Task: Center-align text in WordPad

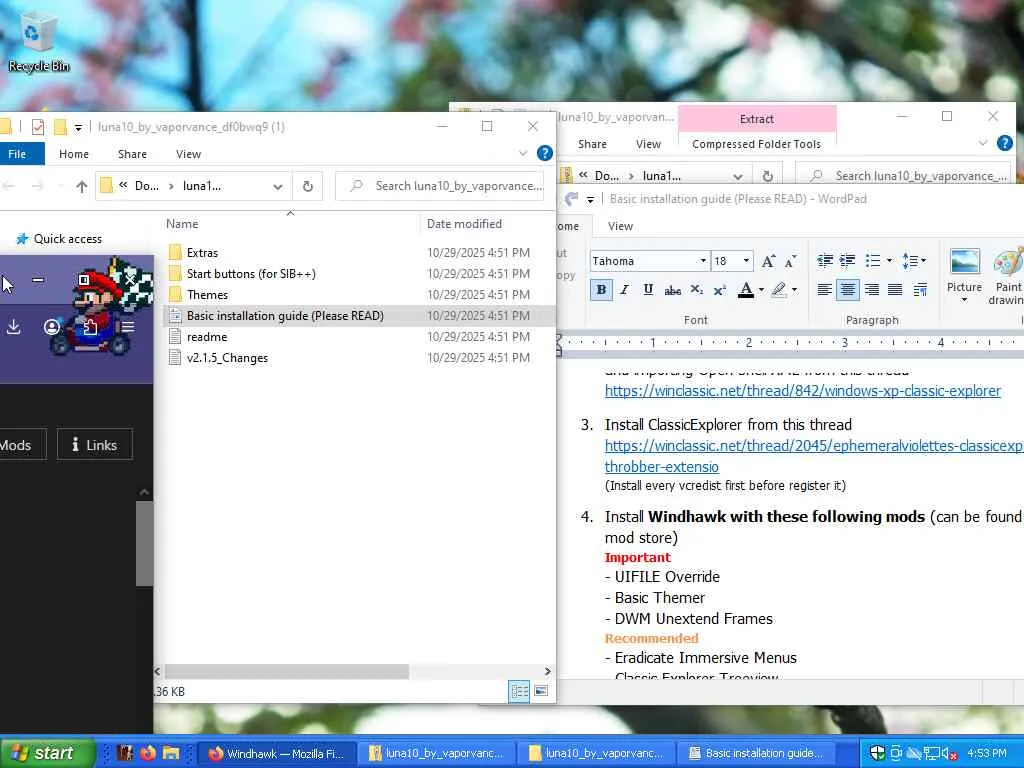Action: point(848,289)
